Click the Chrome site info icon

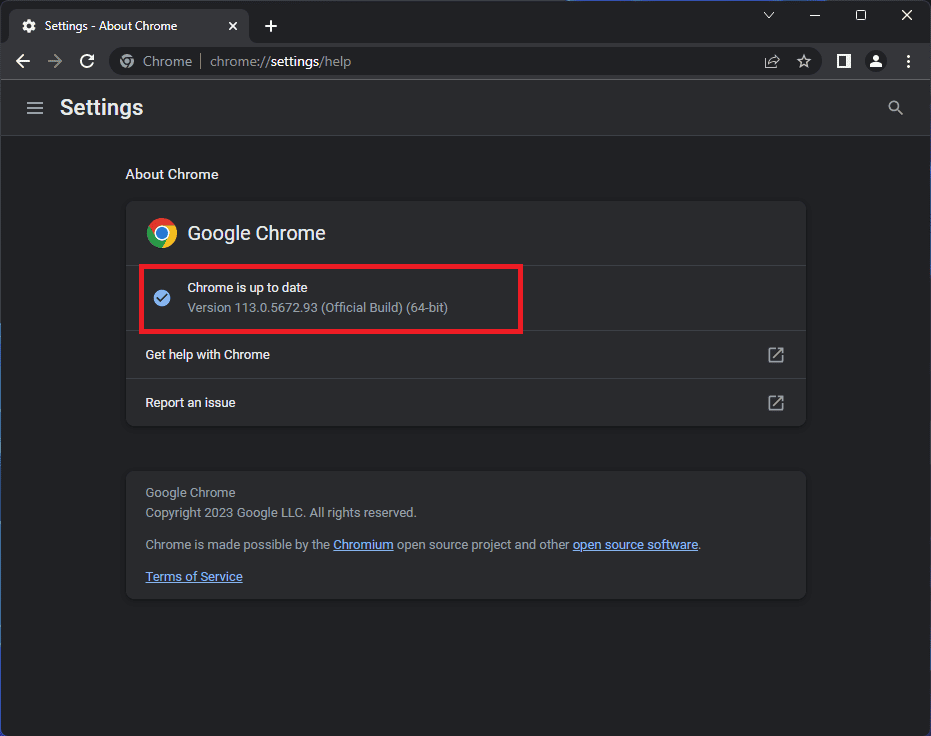click(127, 61)
